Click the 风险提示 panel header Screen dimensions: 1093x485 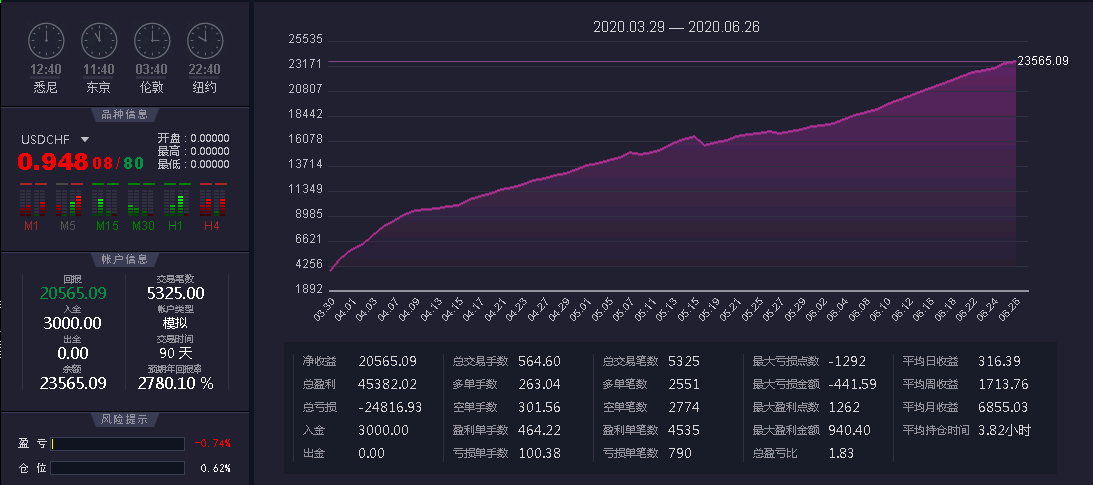(x=124, y=420)
